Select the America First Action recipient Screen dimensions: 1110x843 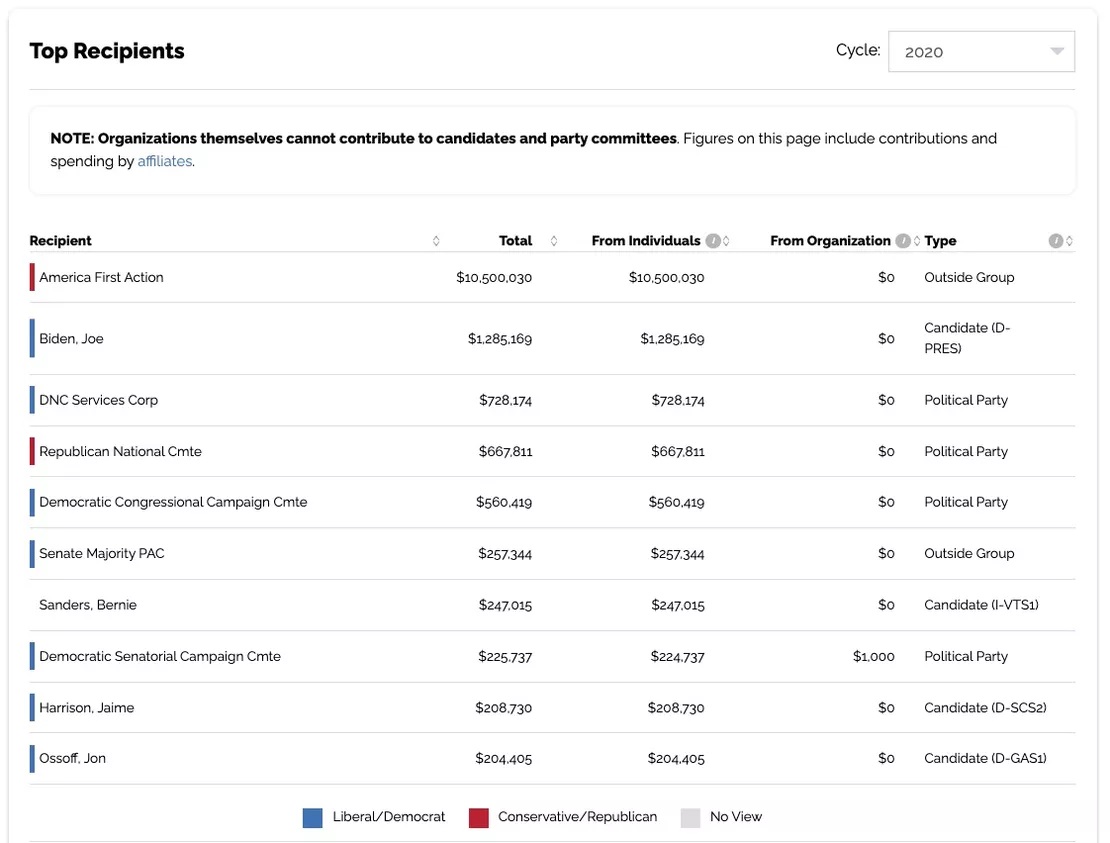(101, 277)
